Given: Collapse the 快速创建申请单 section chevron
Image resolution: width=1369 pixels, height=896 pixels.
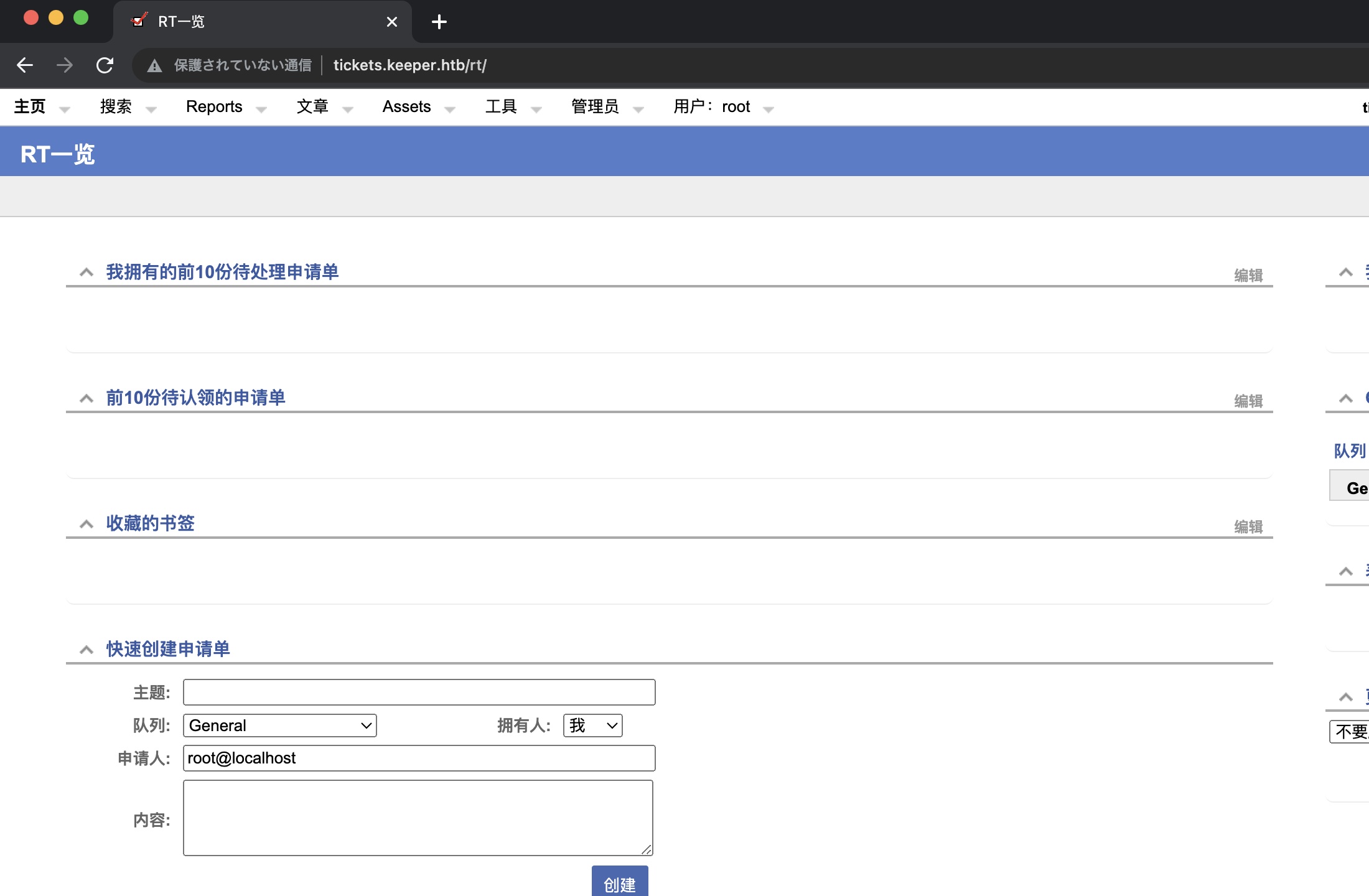Looking at the screenshot, I should click(x=86, y=650).
